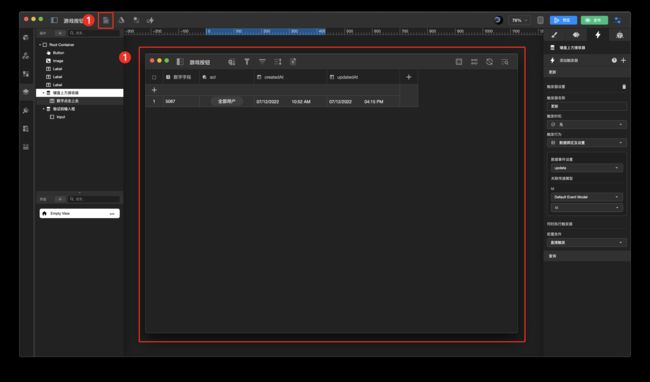Click the filter funnel icon in the table toolbar
650x382 pixels.
click(x=247, y=62)
